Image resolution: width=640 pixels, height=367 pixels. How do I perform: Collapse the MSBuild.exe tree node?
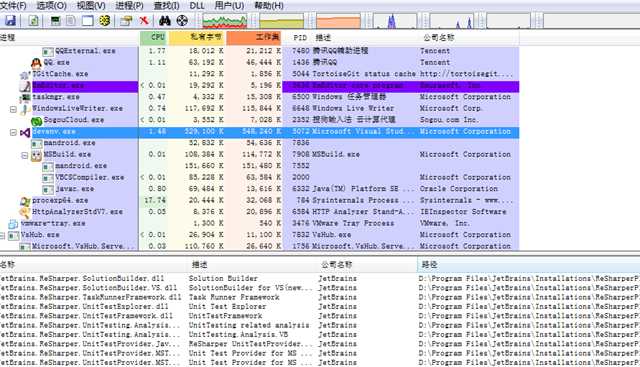point(24,156)
